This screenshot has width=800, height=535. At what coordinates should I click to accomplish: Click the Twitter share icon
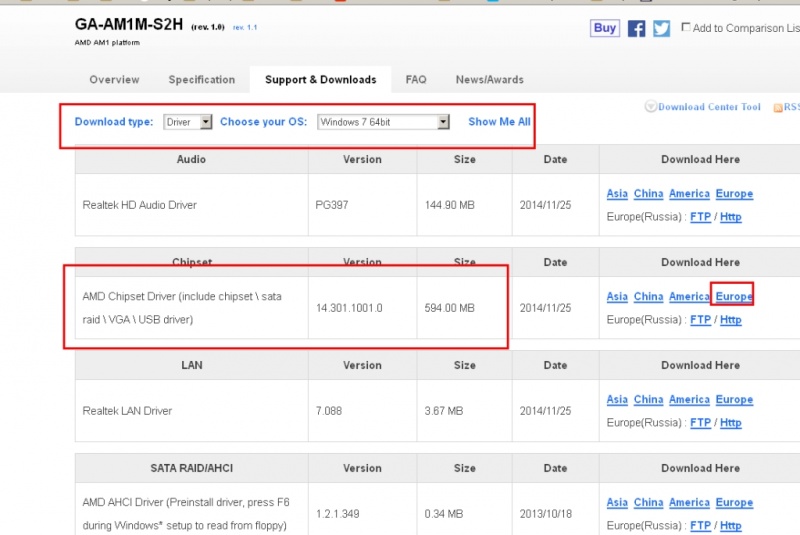[x=661, y=29]
